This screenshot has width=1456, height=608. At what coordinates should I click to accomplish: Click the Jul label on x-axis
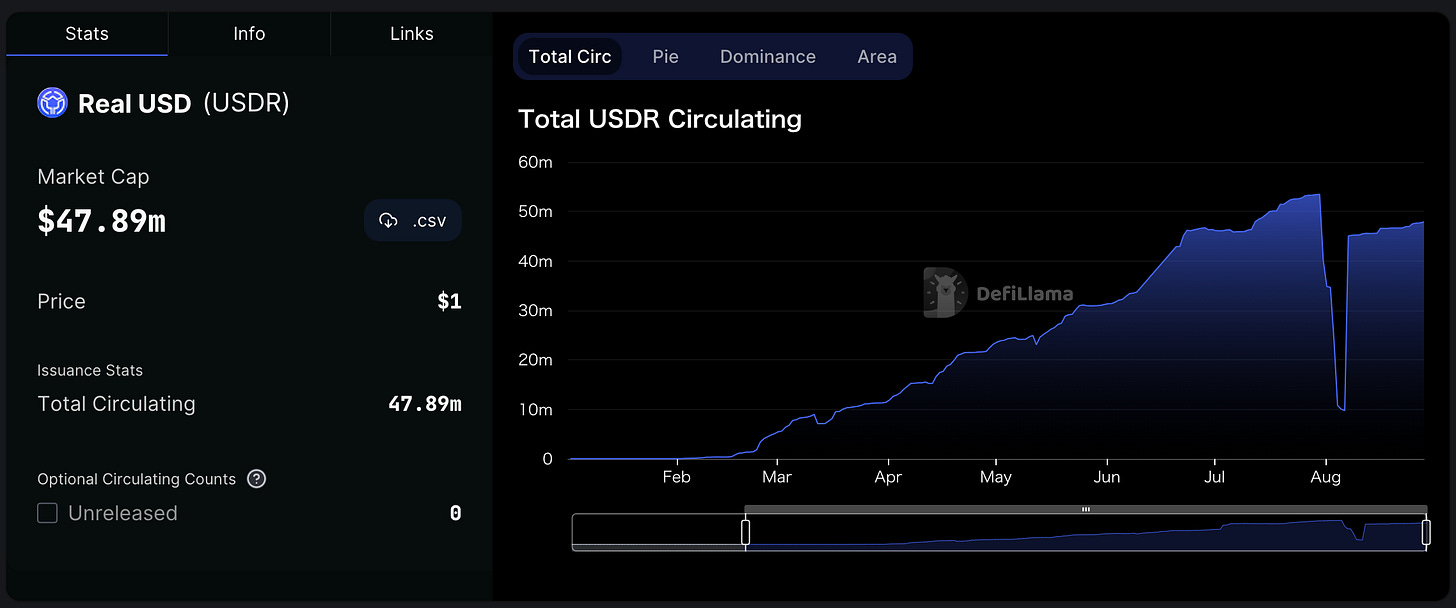[1214, 478]
